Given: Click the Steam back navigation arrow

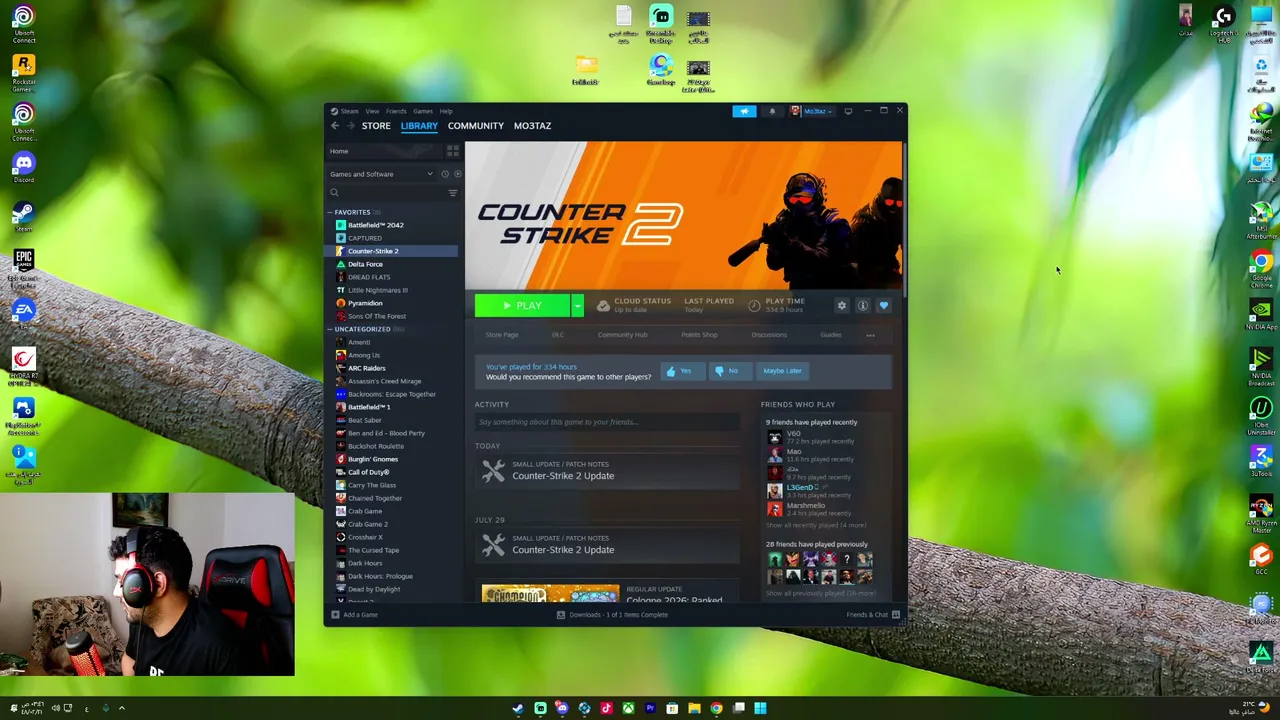Looking at the screenshot, I should point(335,126).
